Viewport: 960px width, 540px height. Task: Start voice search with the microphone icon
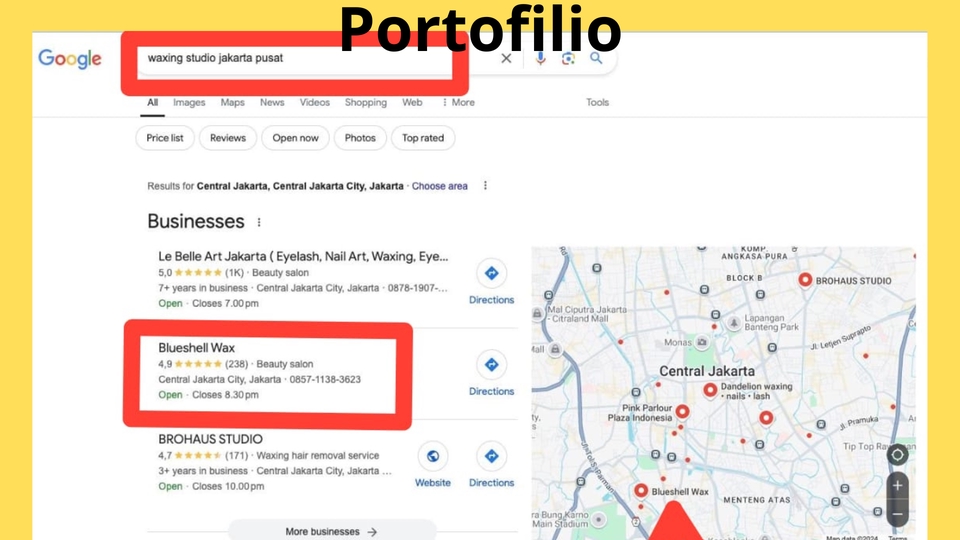[x=540, y=58]
